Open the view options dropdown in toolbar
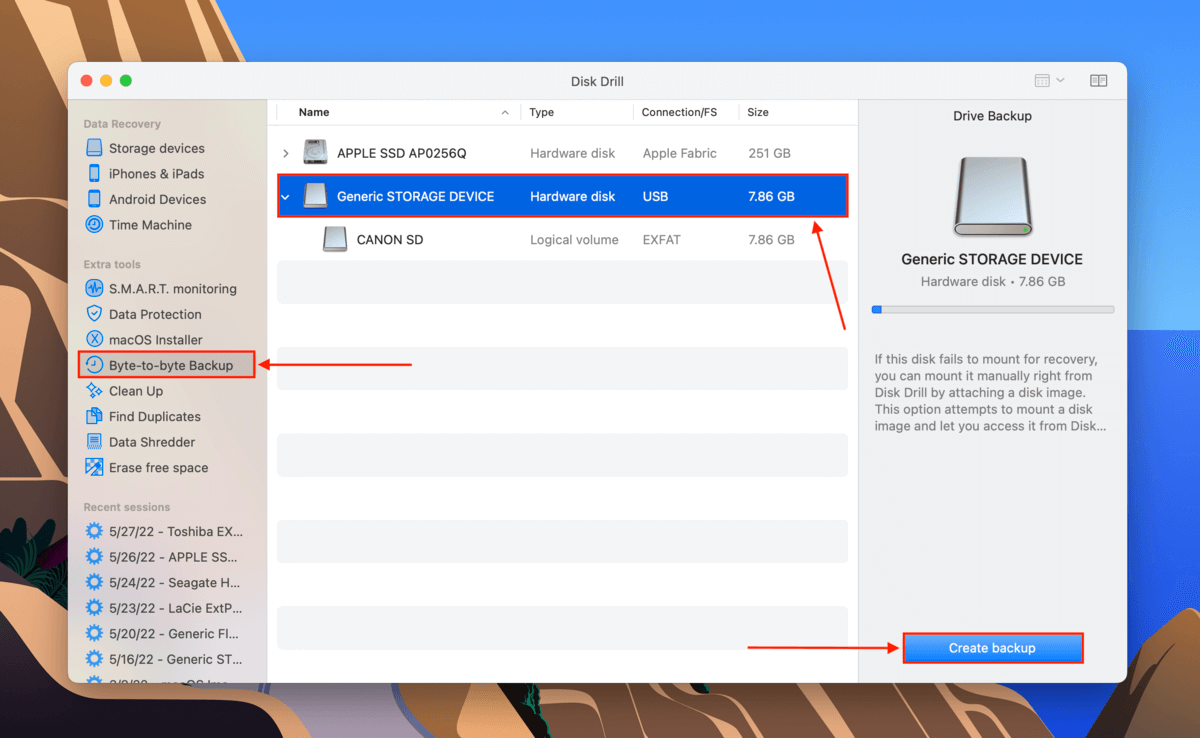 click(x=1049, y=81)
